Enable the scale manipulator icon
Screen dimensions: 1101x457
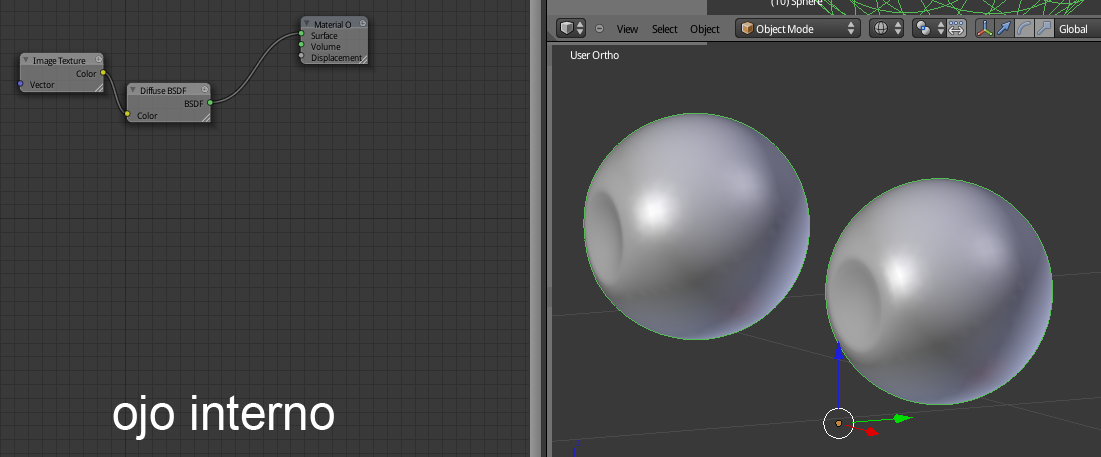click(x=1045, y=29)
